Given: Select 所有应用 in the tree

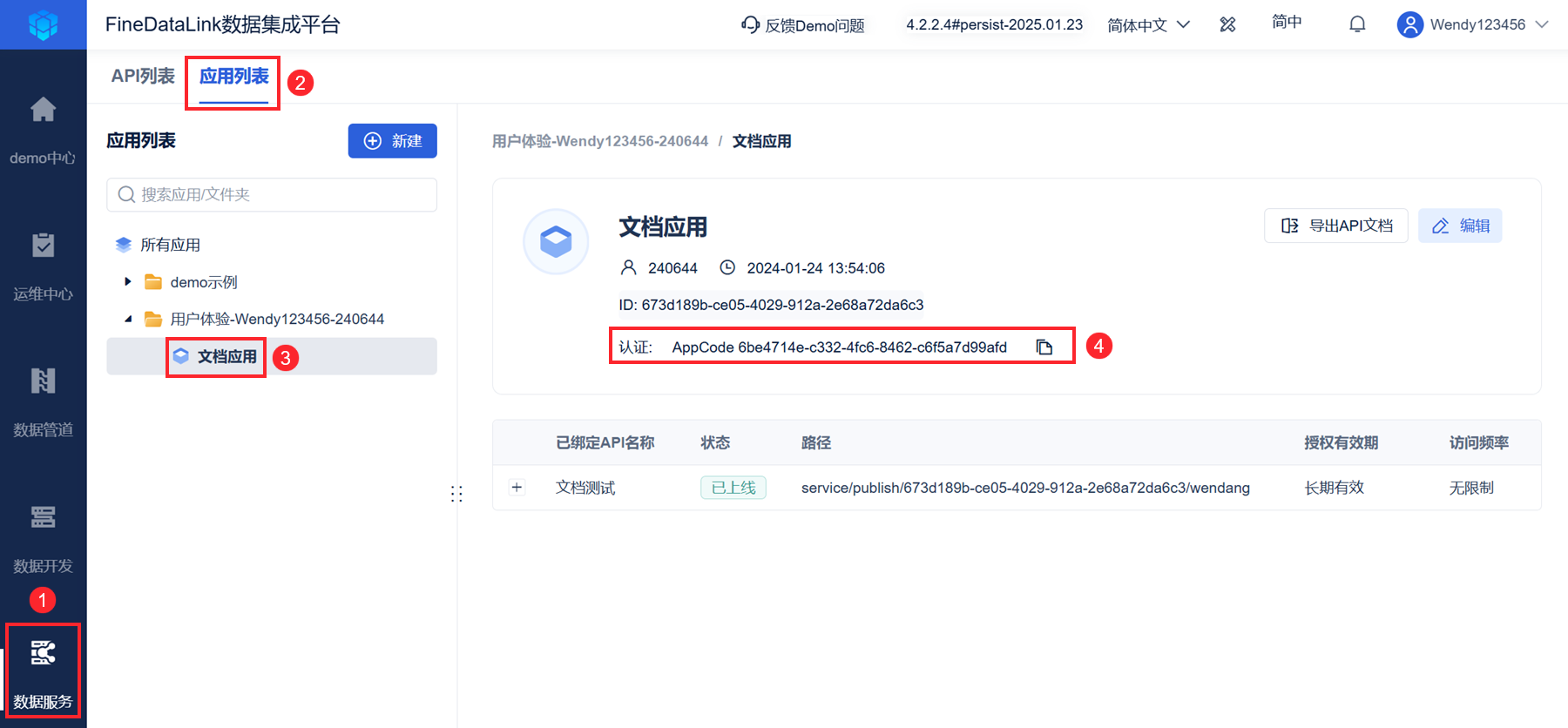Looking at the screenshot, I should [171, 245].
